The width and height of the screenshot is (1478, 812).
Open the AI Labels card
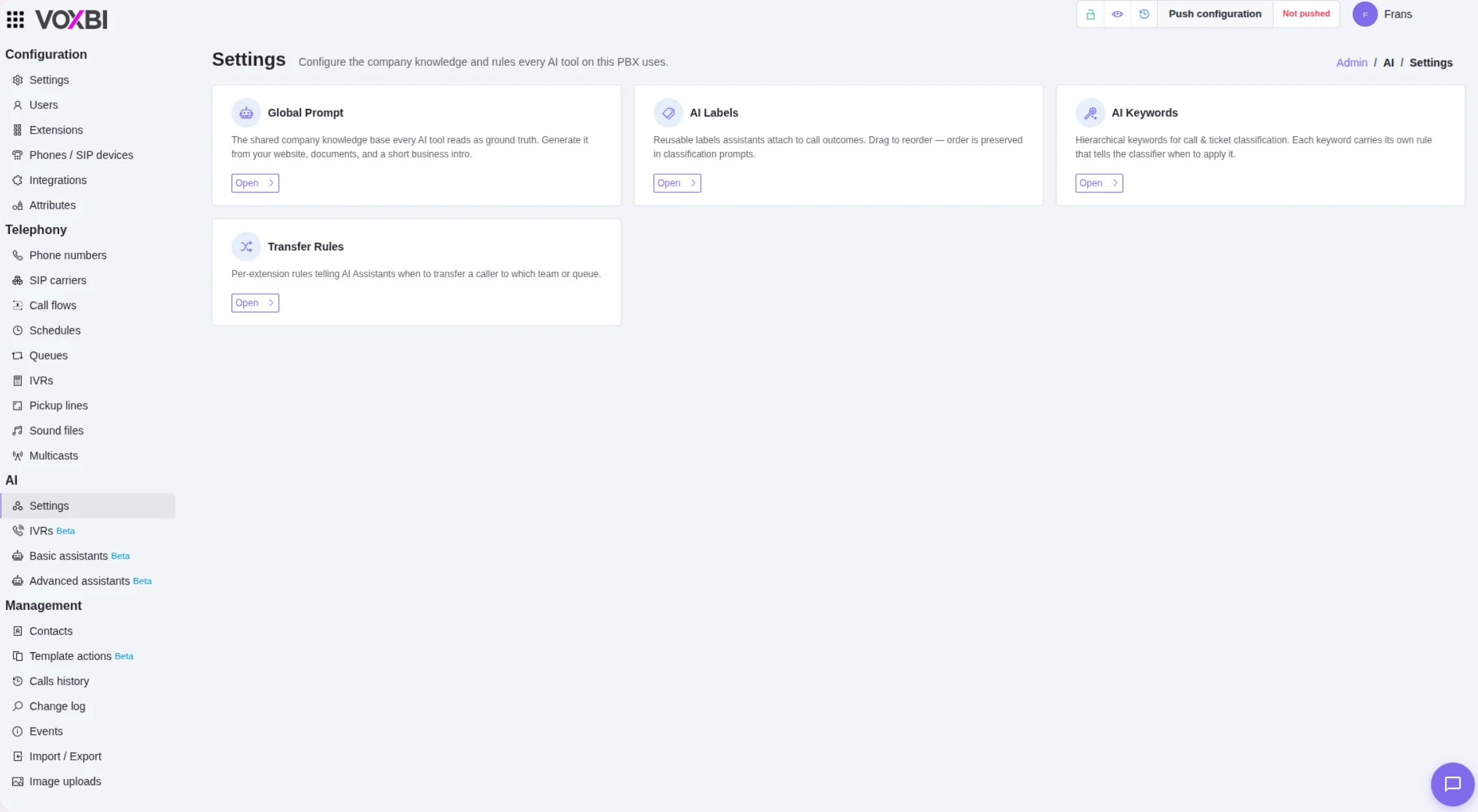(677, 183)
